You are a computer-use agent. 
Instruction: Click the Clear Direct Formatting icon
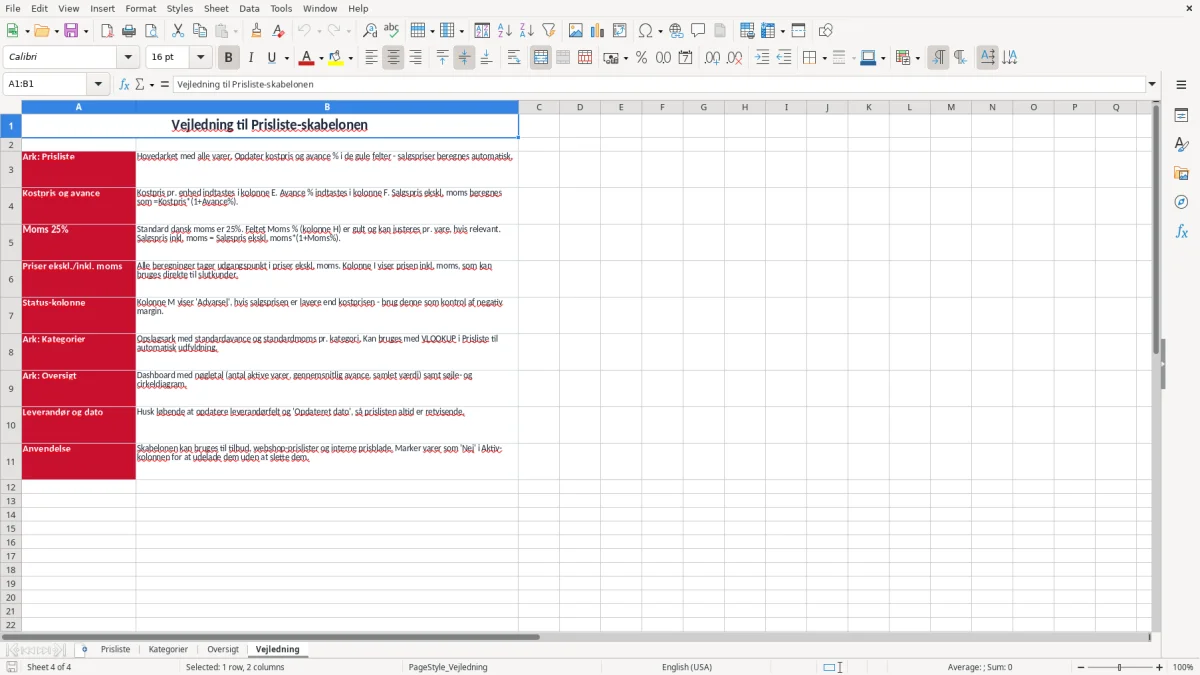pos(279,31)
